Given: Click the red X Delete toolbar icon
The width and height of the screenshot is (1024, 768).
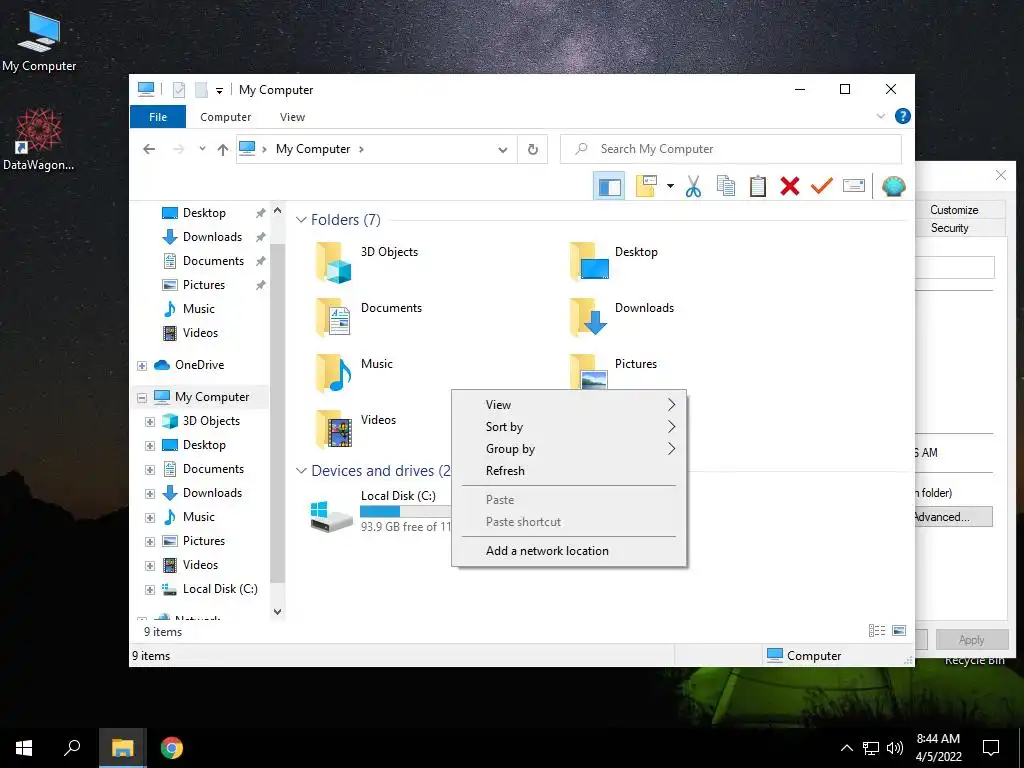Looking at the screenshot, I should (x=790, y=186).
